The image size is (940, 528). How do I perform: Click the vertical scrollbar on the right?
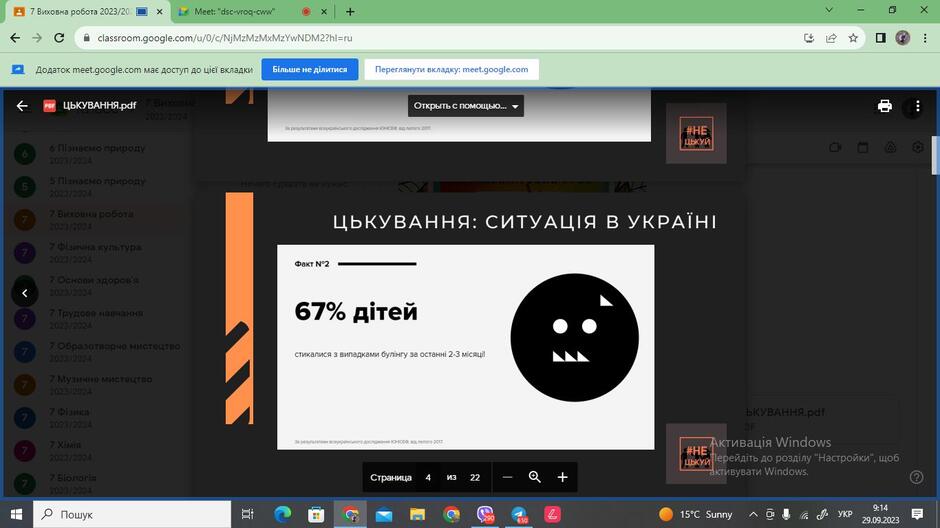click(935, 155)
